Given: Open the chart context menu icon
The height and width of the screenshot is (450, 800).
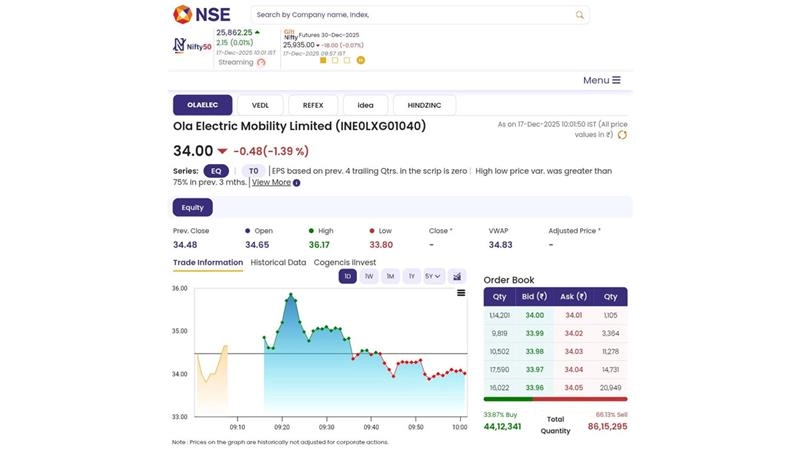Looking at the screenshot, I should (x=461, y=293).
